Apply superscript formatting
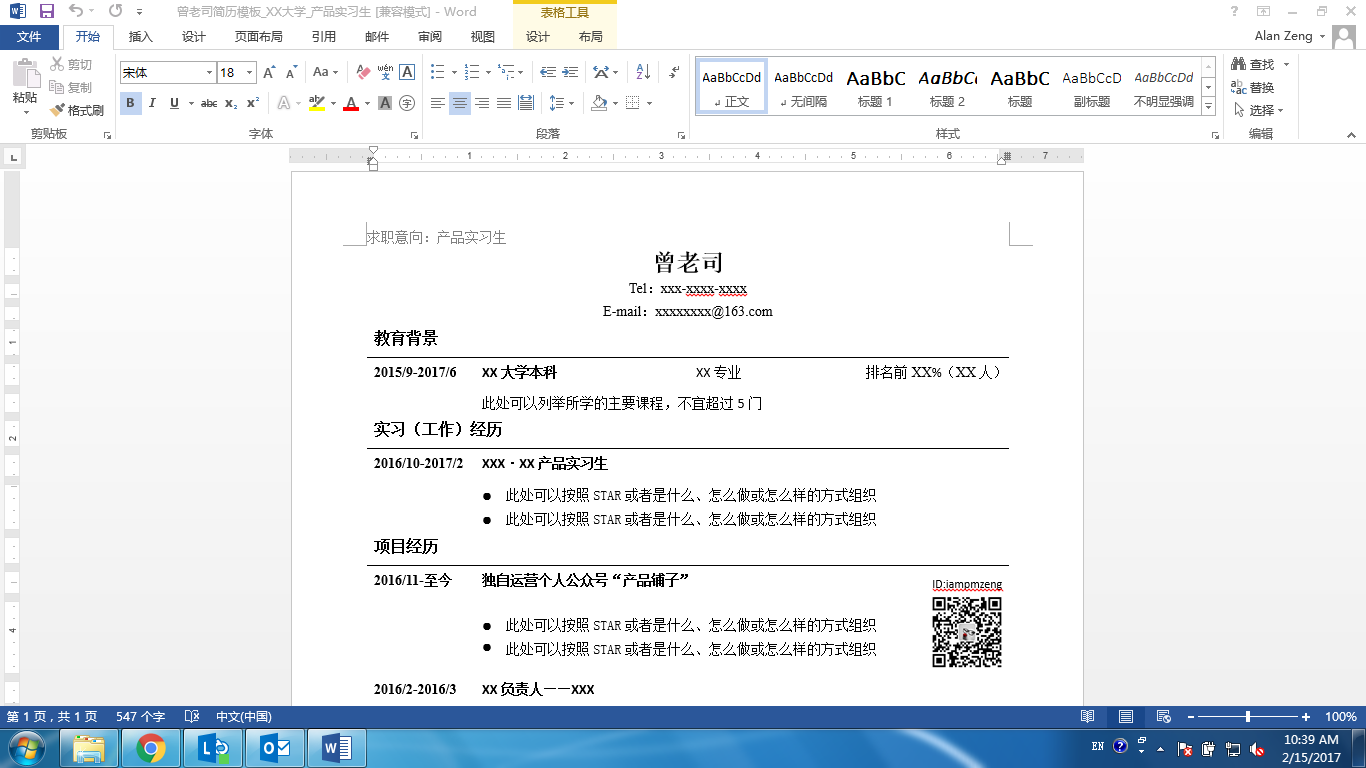Image resolution: width=1366 pixels, height=768 pixels. tap(253, 103)
